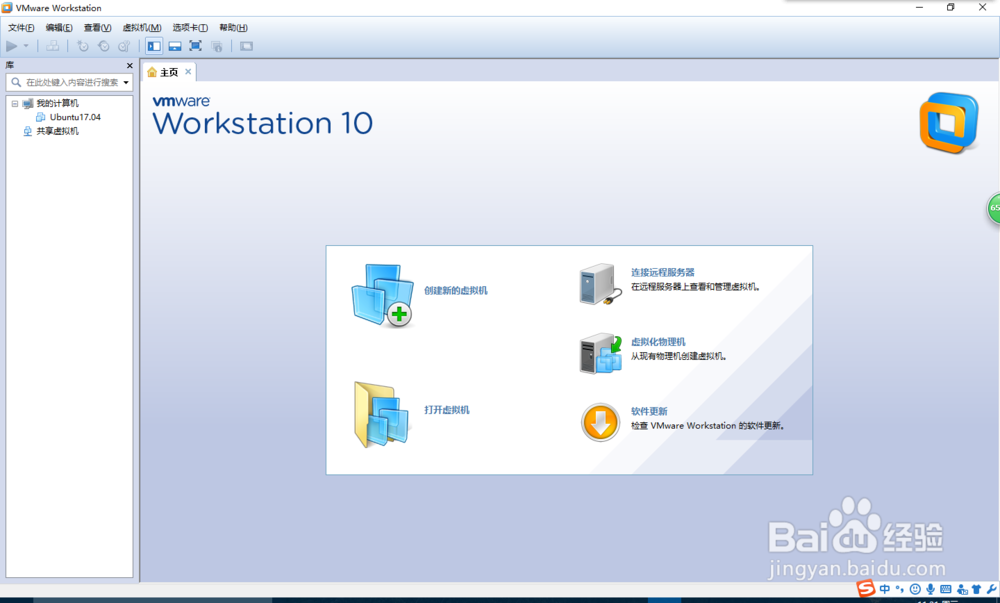Click the VMware Workstation logo at top right
Screen dimensions: 1000x603
pyautogui.click(x=949, y=123)
